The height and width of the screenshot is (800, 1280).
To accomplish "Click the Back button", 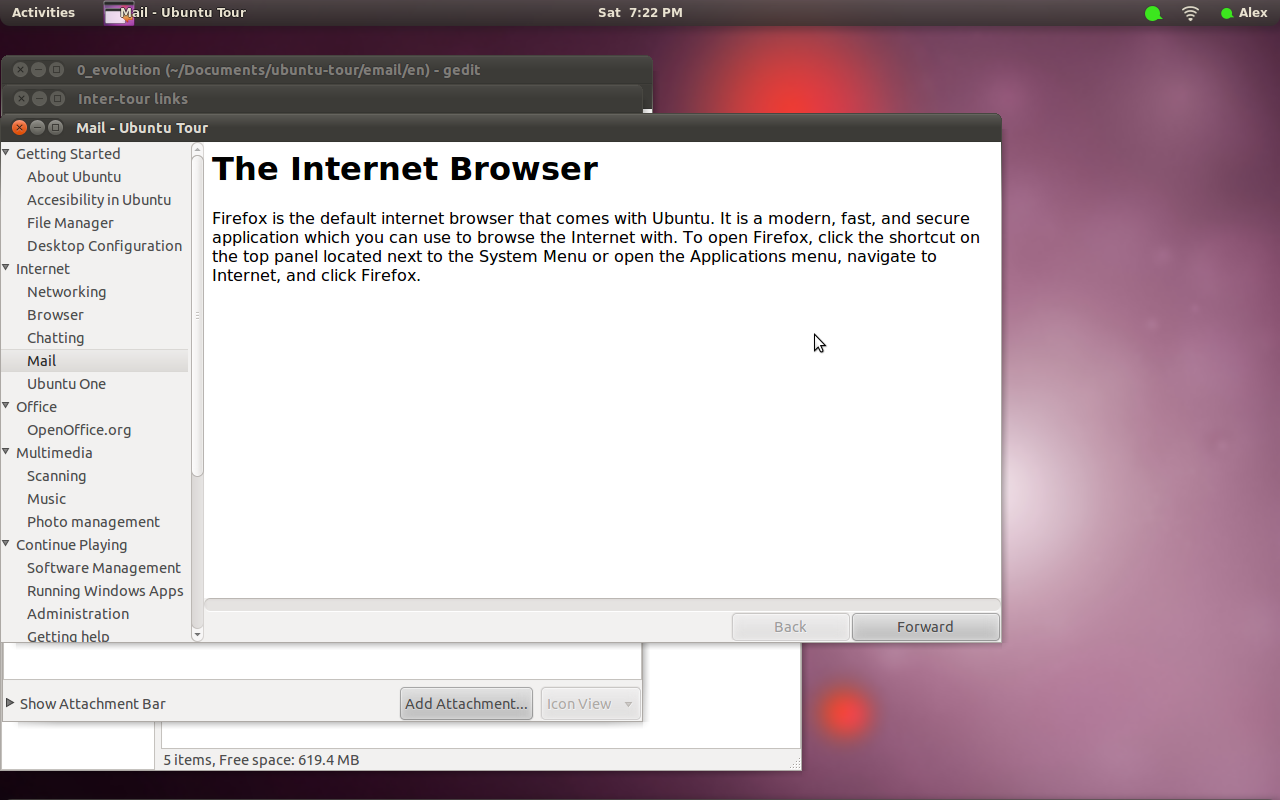I will tap(790, 627).
